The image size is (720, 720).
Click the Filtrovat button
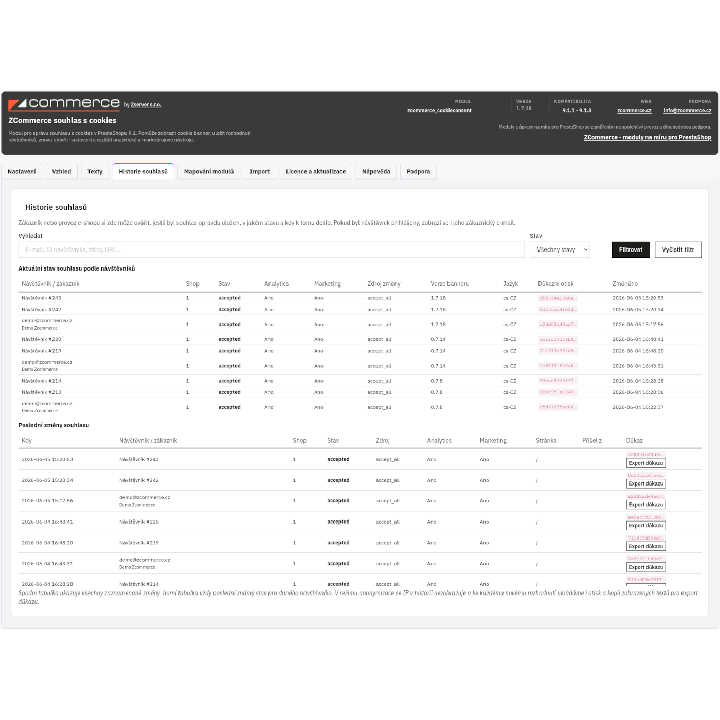(630, 249)
